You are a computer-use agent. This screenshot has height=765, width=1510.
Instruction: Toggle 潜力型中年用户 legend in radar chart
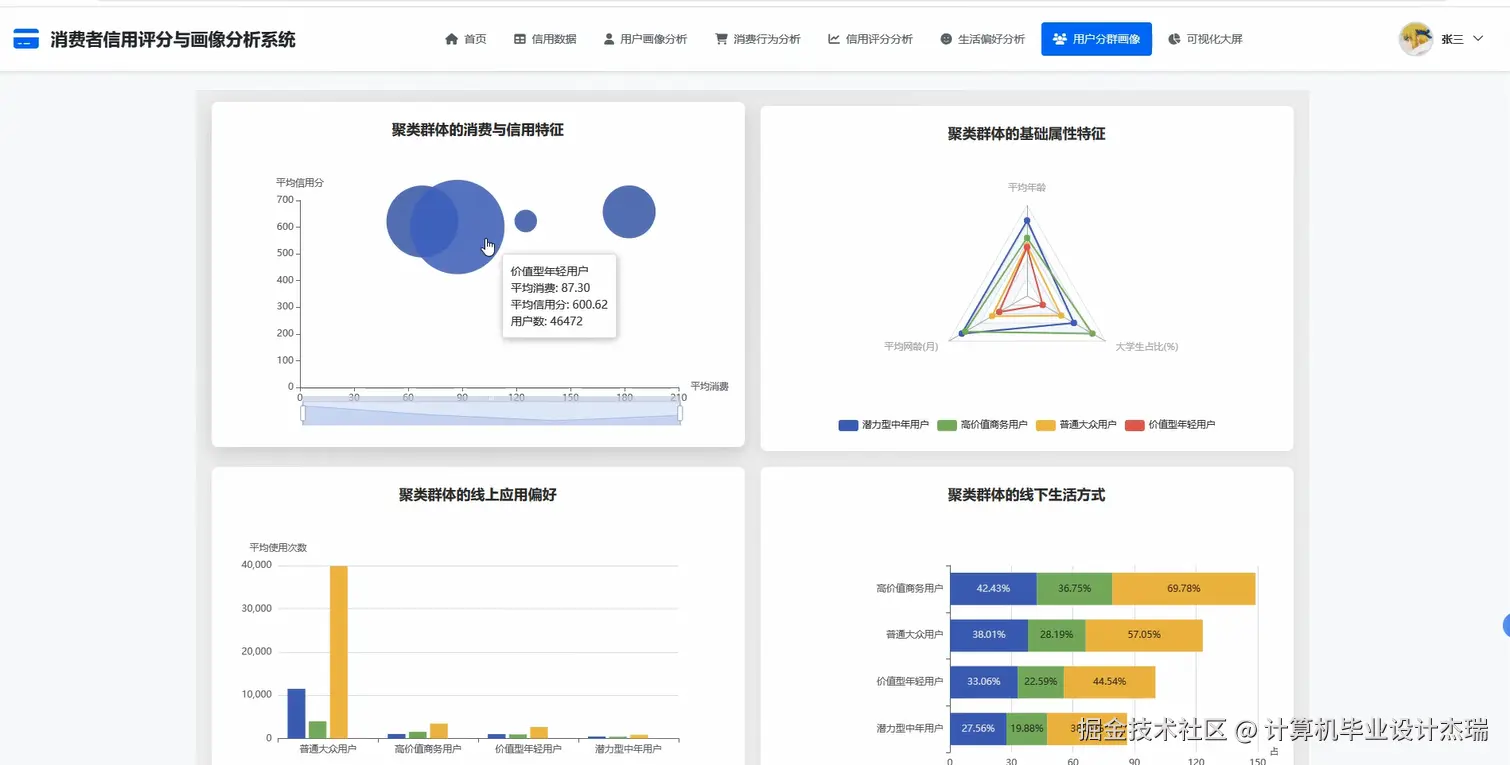pos(883,425)
